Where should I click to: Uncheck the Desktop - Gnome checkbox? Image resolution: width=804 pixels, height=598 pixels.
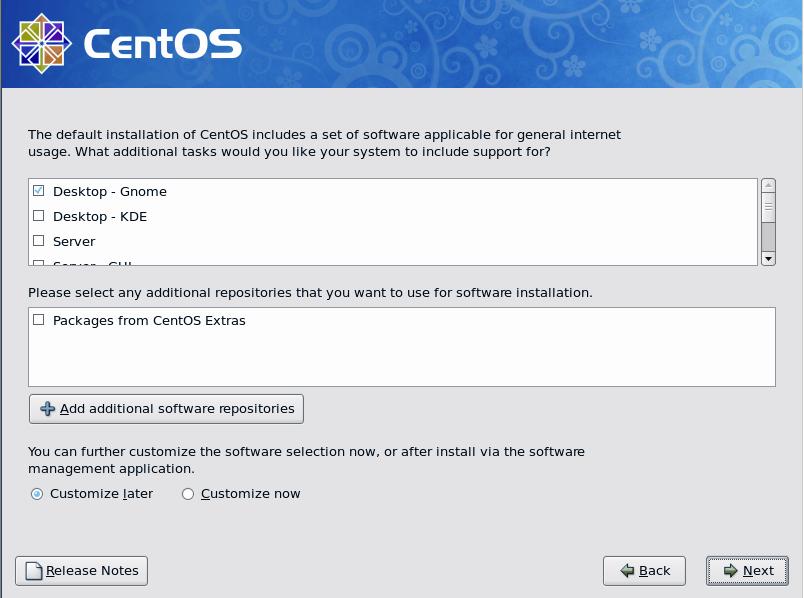tap(39, 191)
